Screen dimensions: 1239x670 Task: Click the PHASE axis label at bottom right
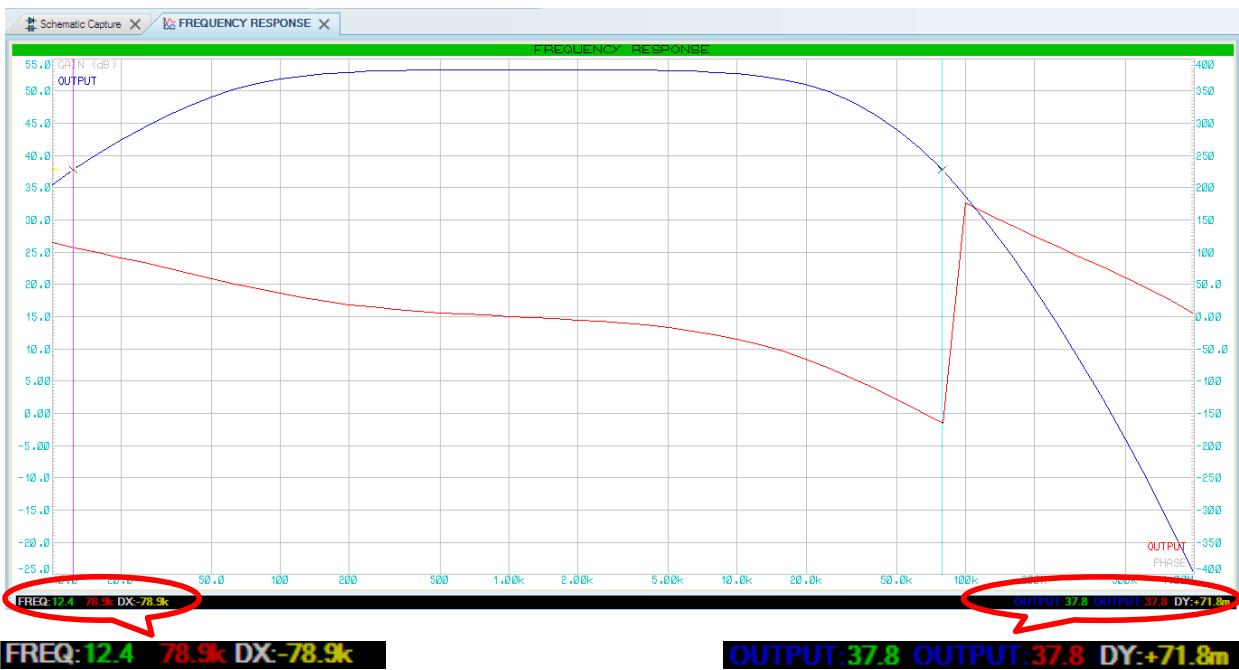[1168, 562]
